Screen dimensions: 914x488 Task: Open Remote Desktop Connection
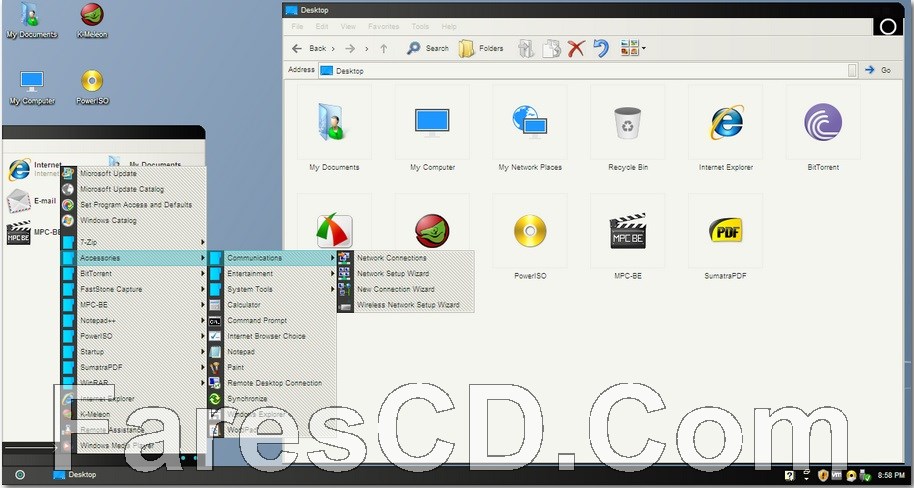272,383
